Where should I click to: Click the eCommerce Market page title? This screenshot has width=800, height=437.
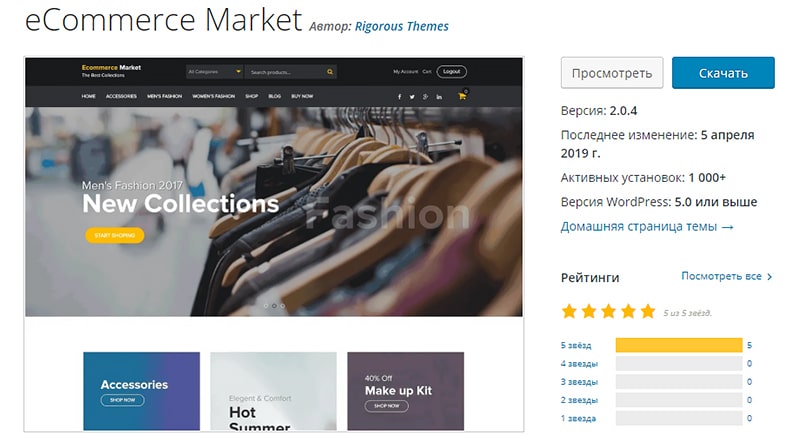click(163, 20)
